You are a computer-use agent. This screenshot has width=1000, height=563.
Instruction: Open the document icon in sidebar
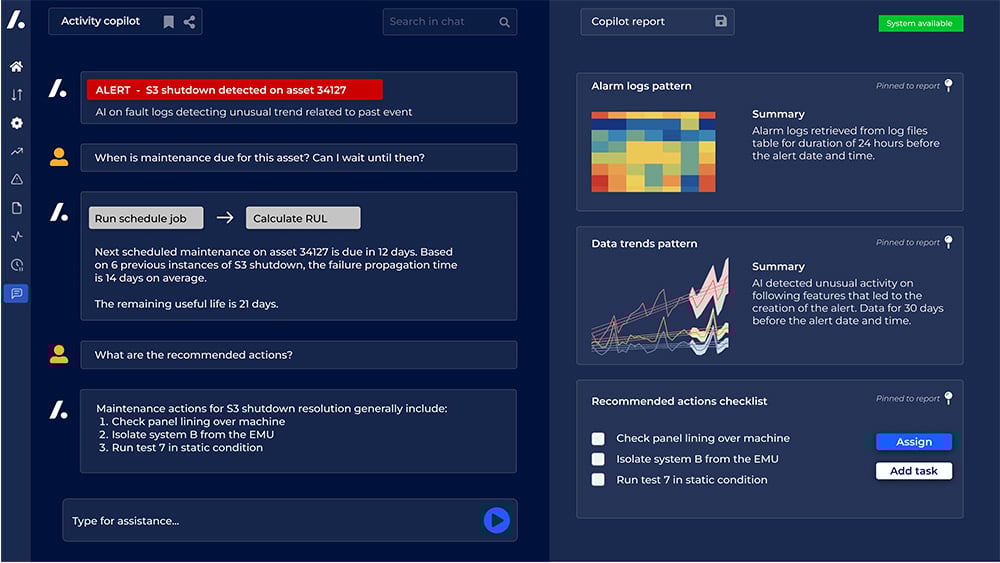(x=16, y=208)
